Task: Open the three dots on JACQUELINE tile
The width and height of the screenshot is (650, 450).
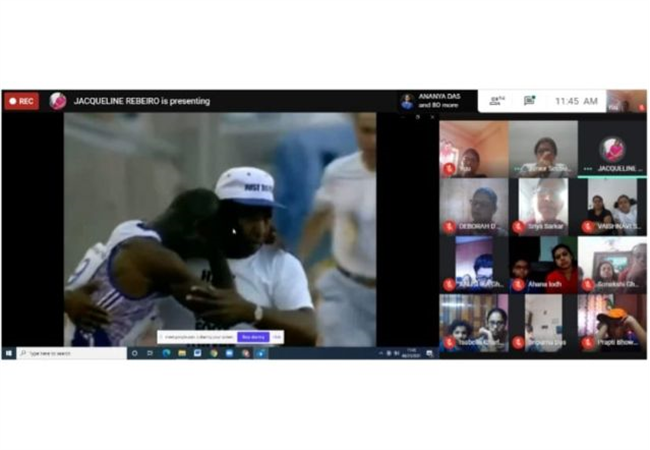Action: (588, 169)
